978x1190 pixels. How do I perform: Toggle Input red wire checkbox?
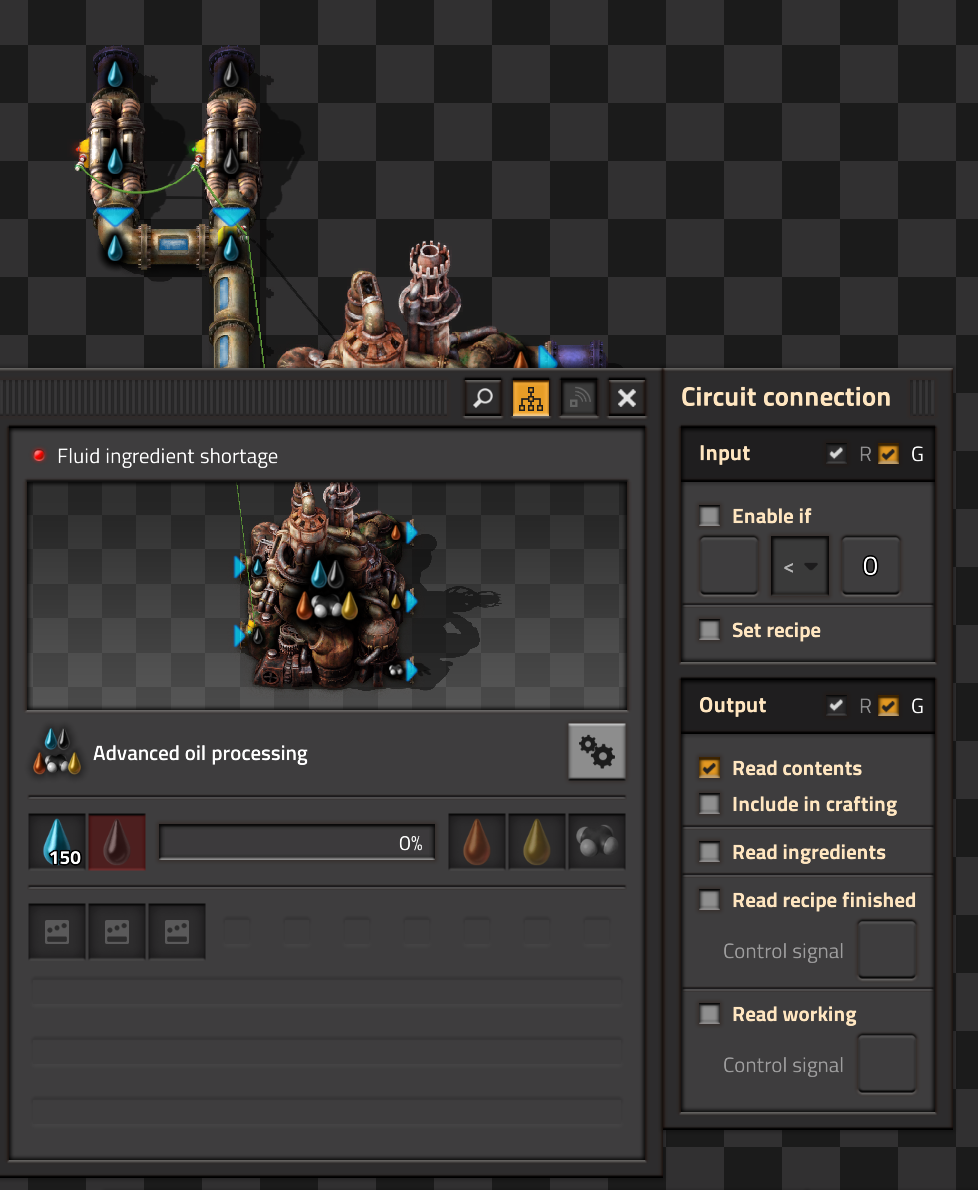click(836, 454)
